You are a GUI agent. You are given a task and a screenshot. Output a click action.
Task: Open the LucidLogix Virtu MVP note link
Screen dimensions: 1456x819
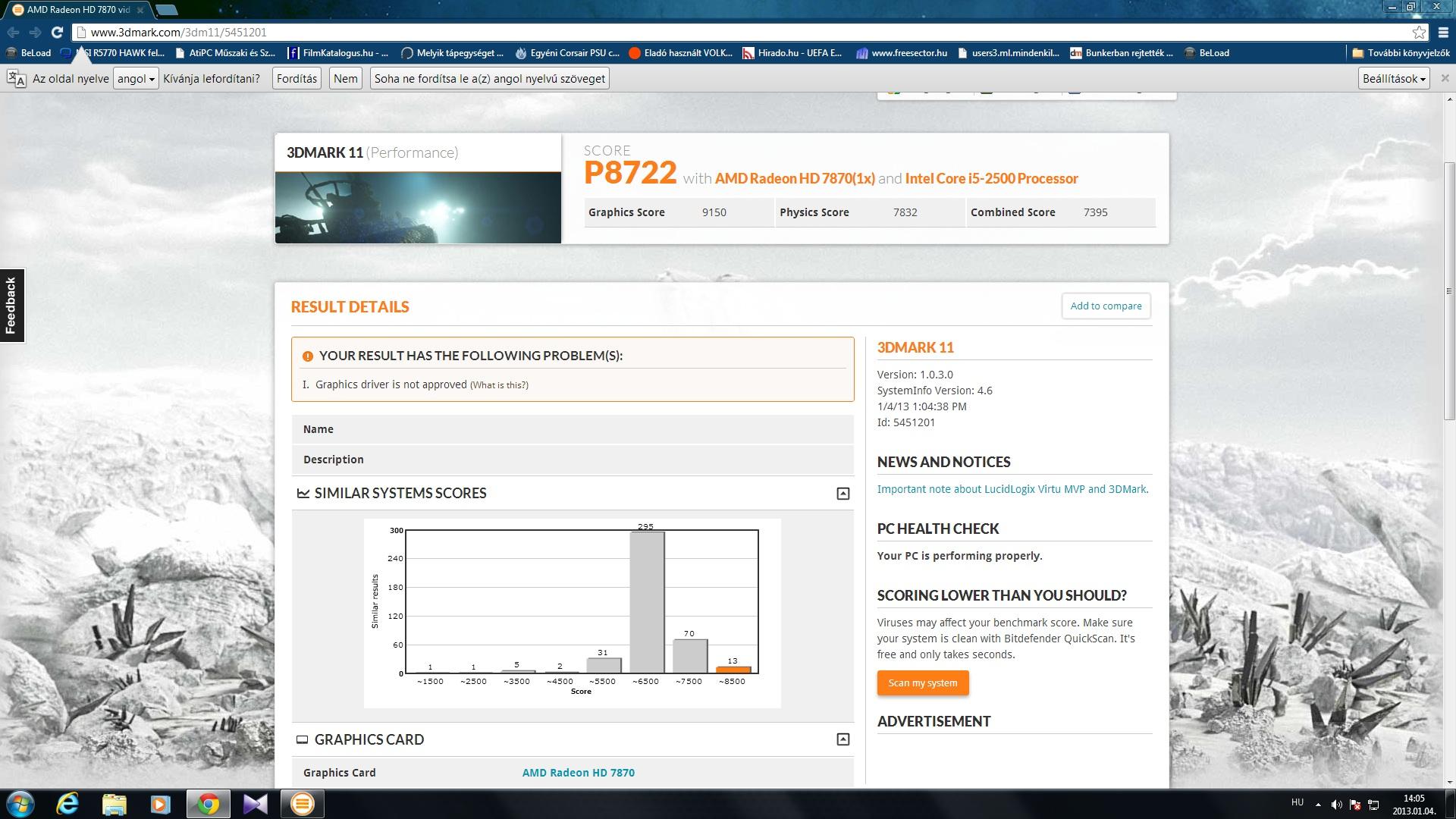pos(1012,489)
